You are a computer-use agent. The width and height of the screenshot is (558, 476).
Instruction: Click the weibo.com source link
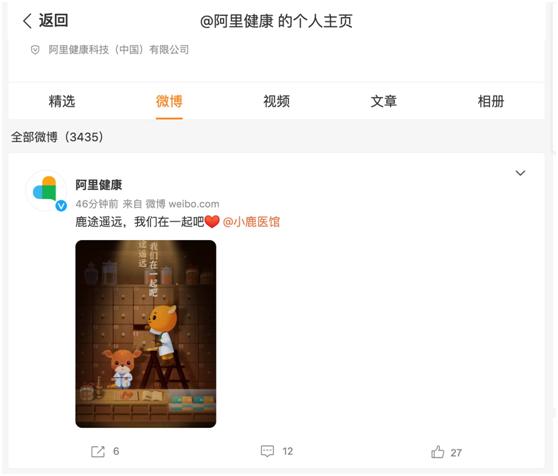194,204
